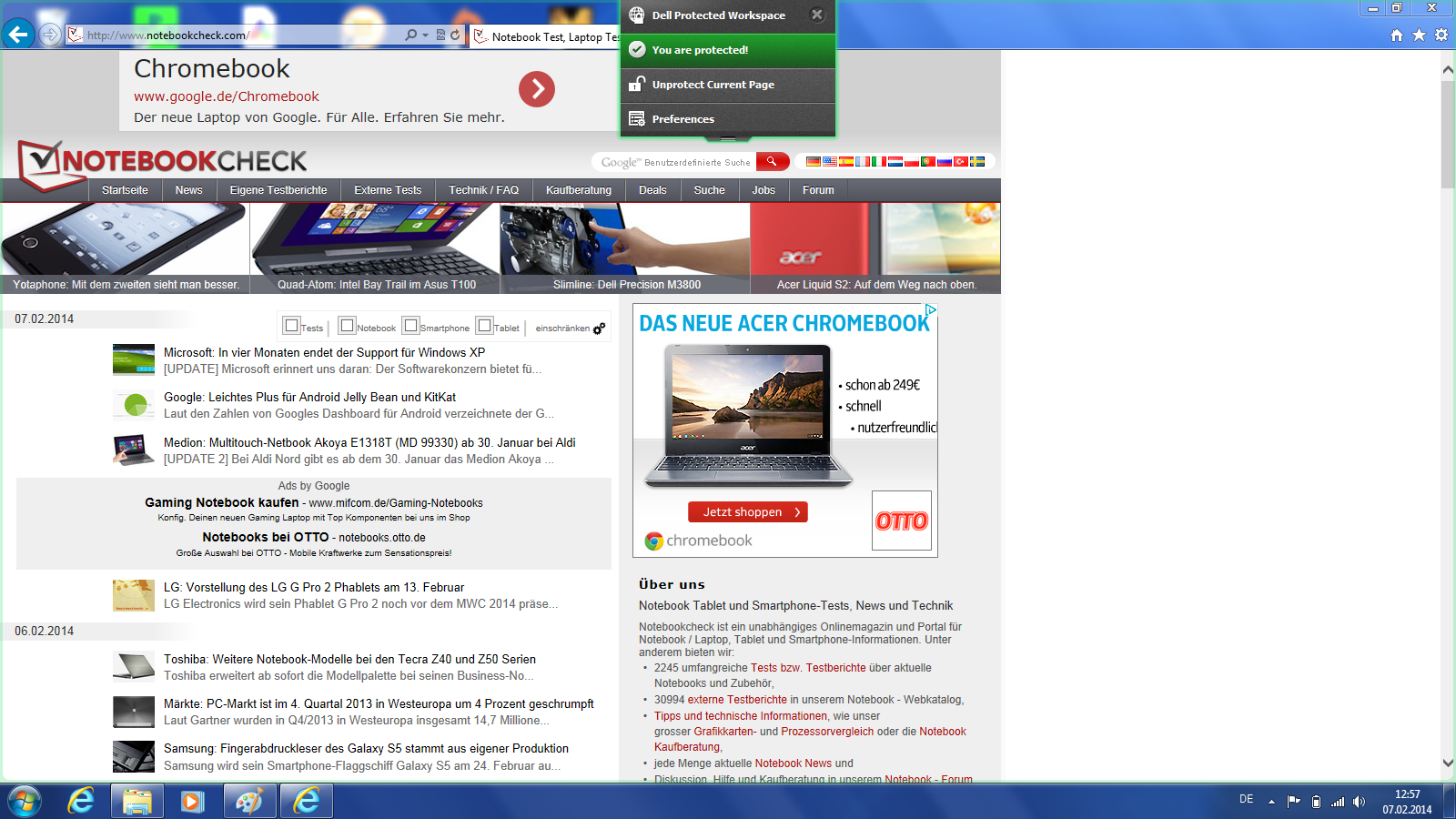Viewport: 1456px width, 819px height.
Task: Switch language with the Dutch flag
Action: [895, 162]
